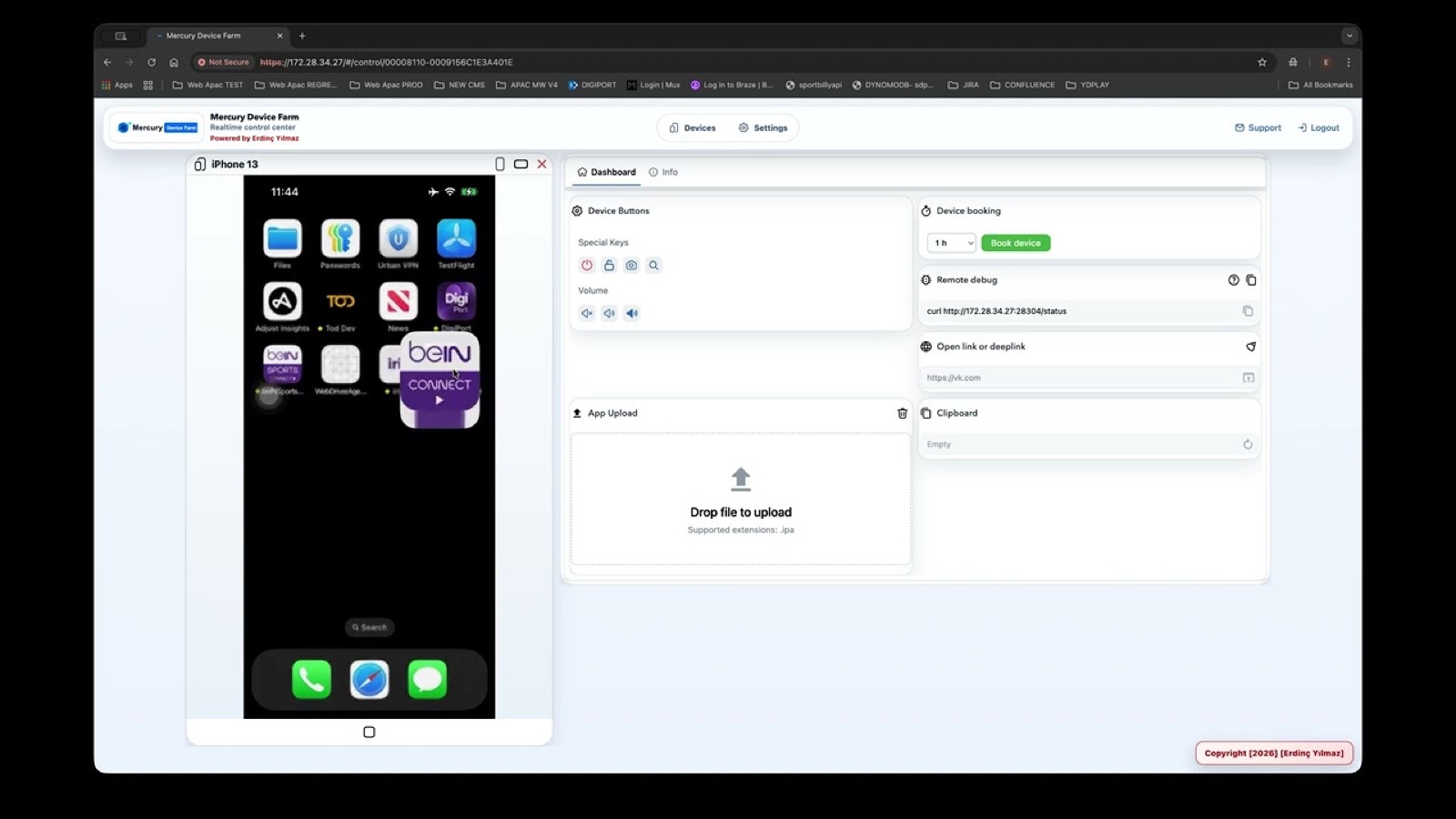Open the WebDriverAgent app icon

[x=340, y=364]
